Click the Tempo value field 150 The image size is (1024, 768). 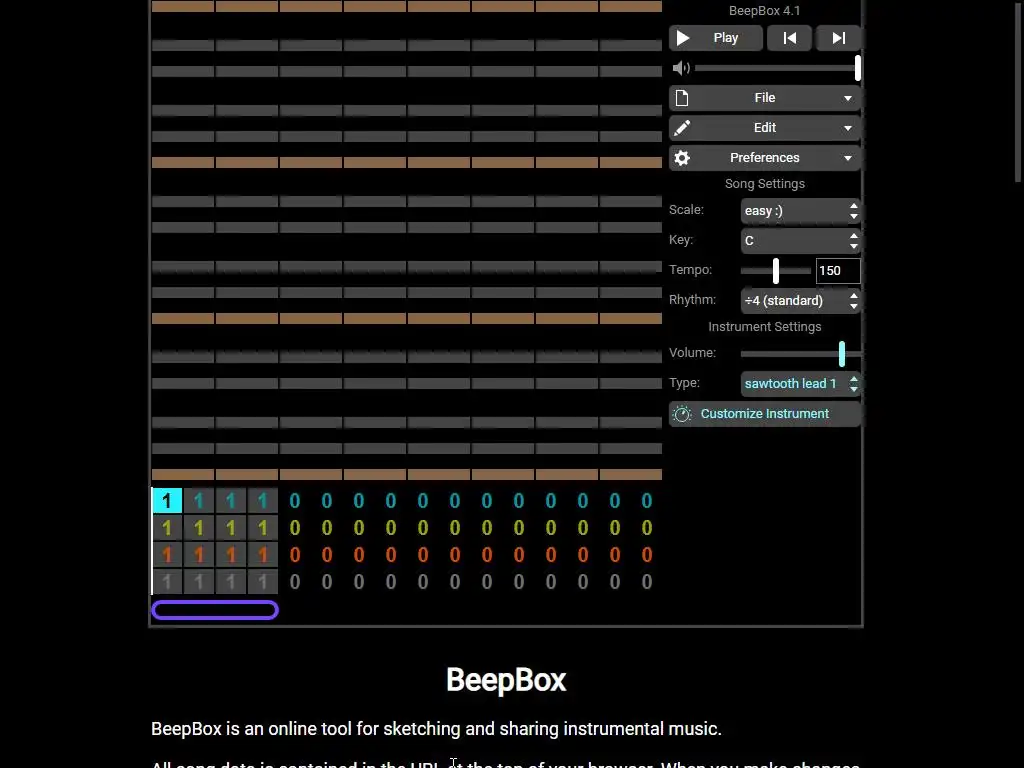[838, 270]
